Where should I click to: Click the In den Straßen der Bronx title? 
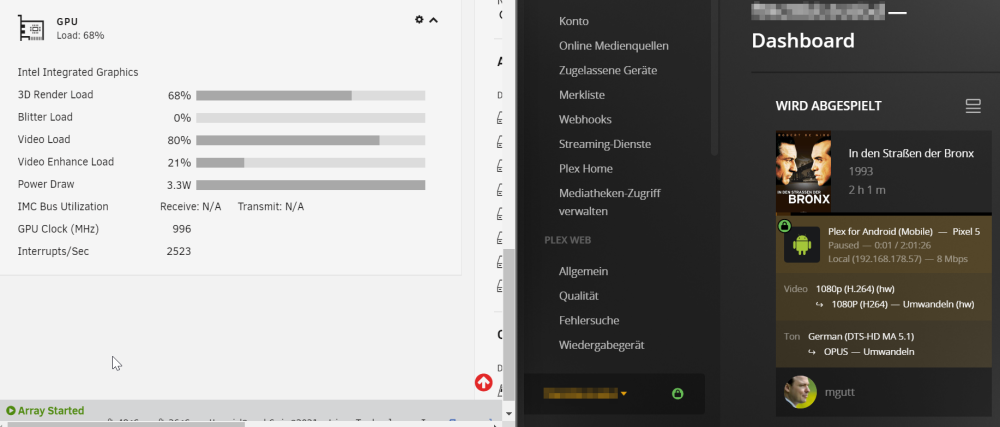click(911, 154)
